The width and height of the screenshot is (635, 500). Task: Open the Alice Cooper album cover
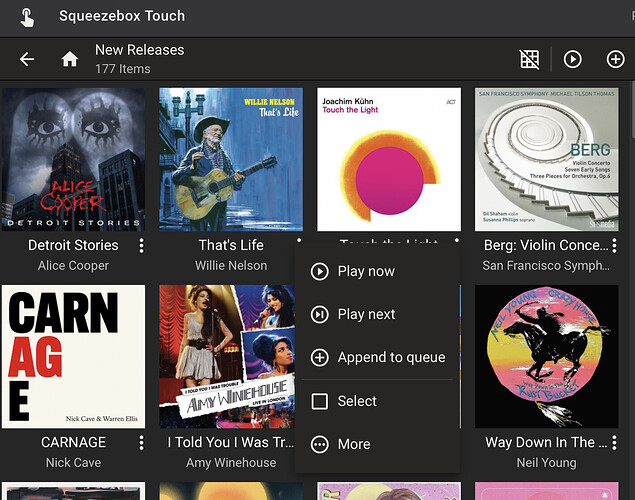73,159
